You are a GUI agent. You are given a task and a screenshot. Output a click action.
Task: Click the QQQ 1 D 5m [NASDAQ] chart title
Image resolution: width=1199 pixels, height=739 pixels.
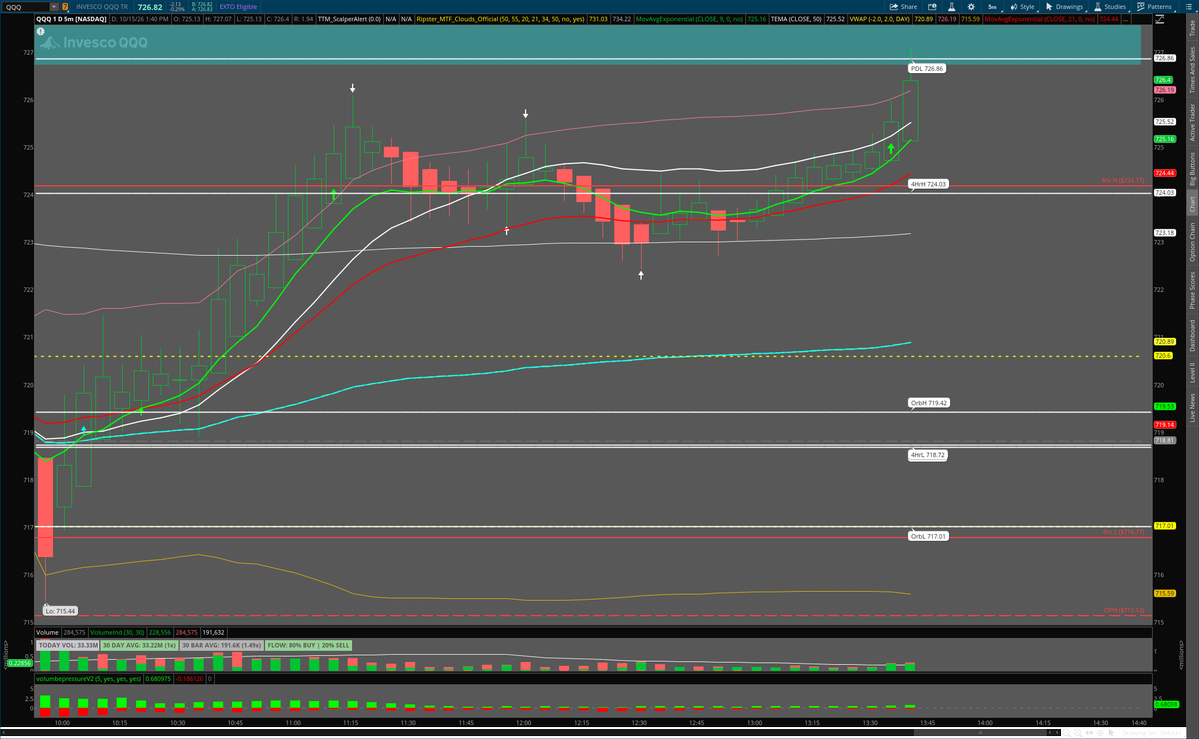(71, 19)
